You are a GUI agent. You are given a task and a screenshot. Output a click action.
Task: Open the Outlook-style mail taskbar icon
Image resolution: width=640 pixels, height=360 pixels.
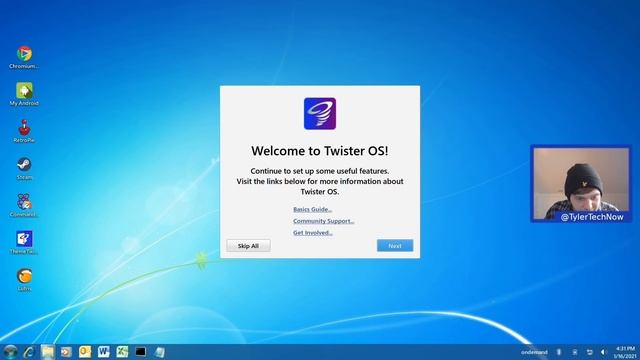tap(85, 352)
